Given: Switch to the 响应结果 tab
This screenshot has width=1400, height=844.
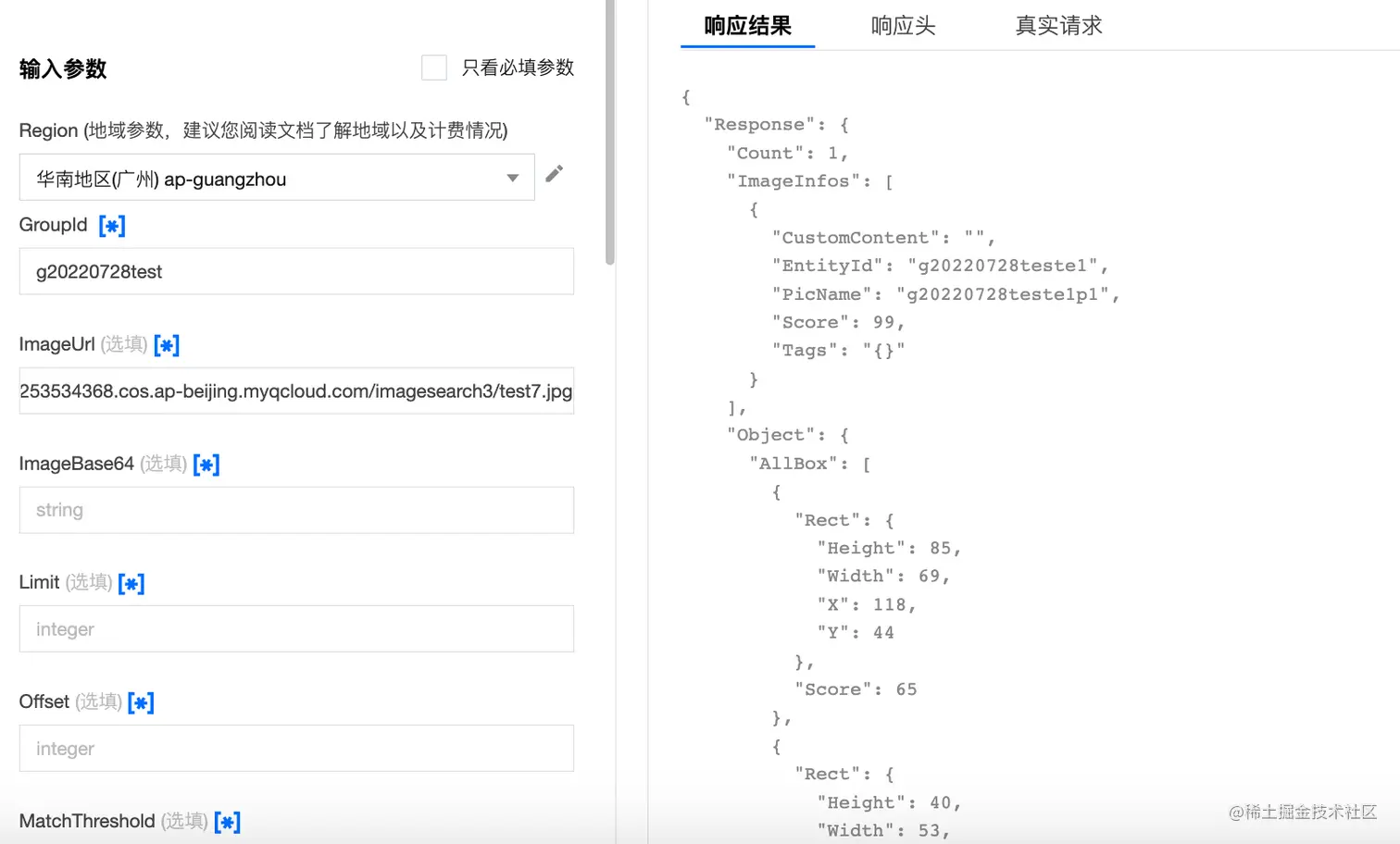Looking at the screenshot, I should tap(748, 26).
